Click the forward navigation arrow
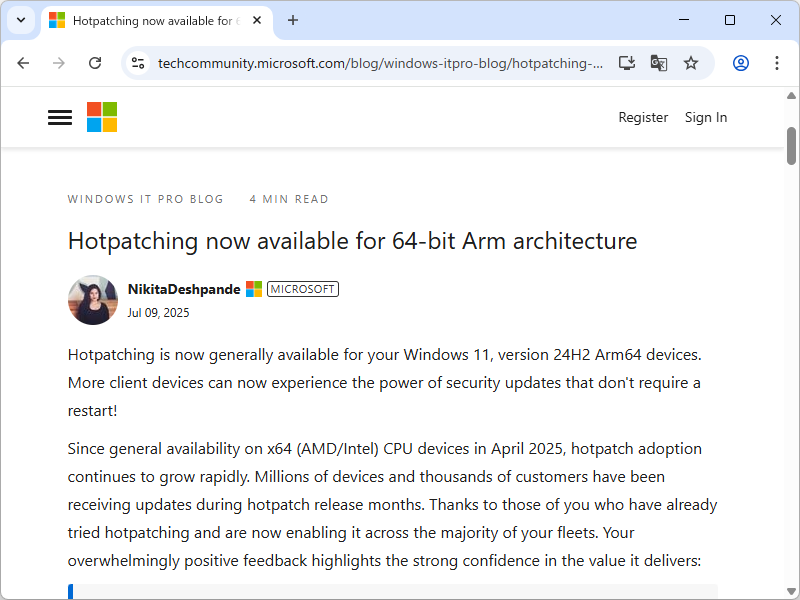The image size is (800, 600). (x=59, y=62)
